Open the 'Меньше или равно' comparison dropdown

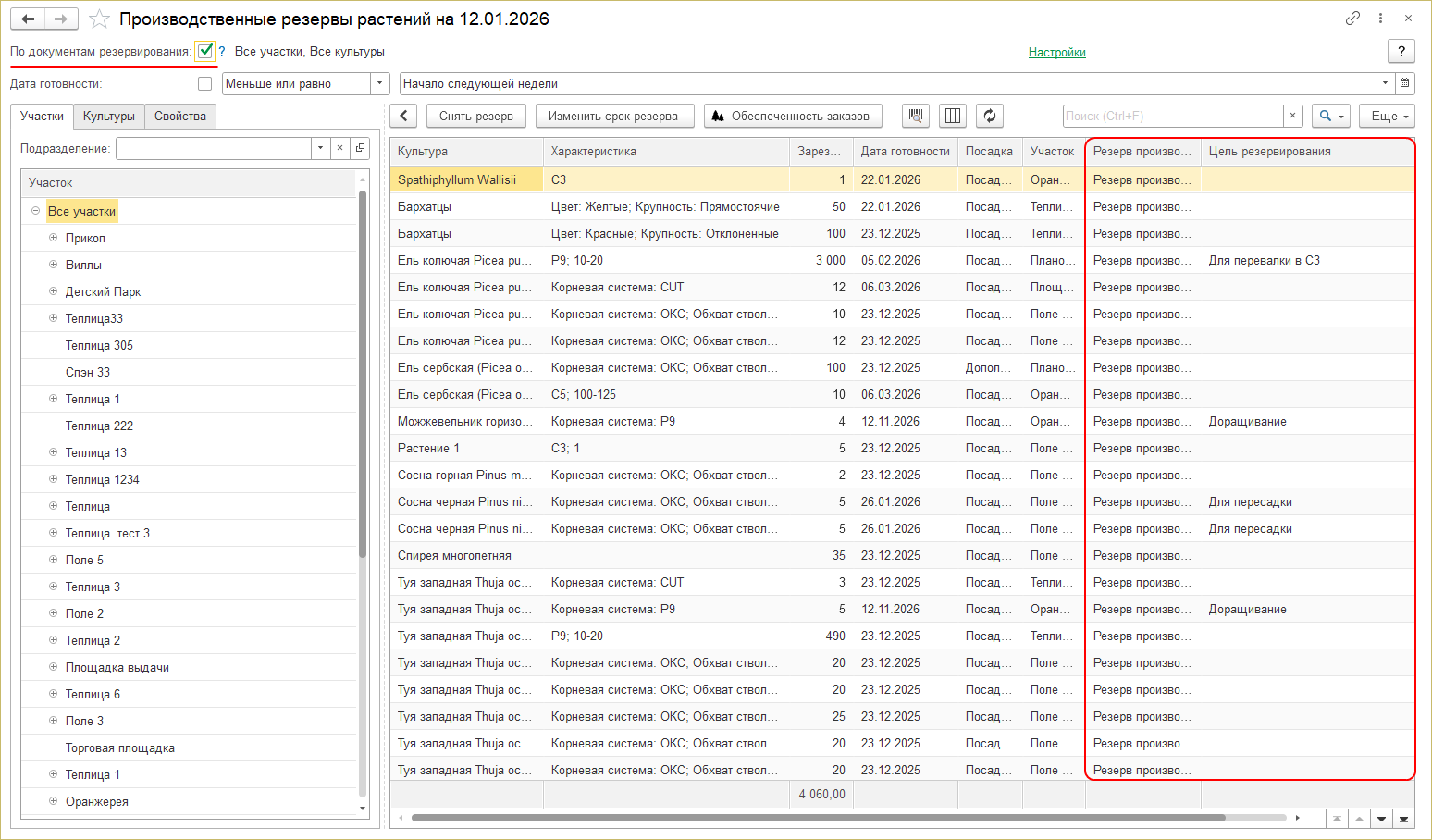click(380, 83)
